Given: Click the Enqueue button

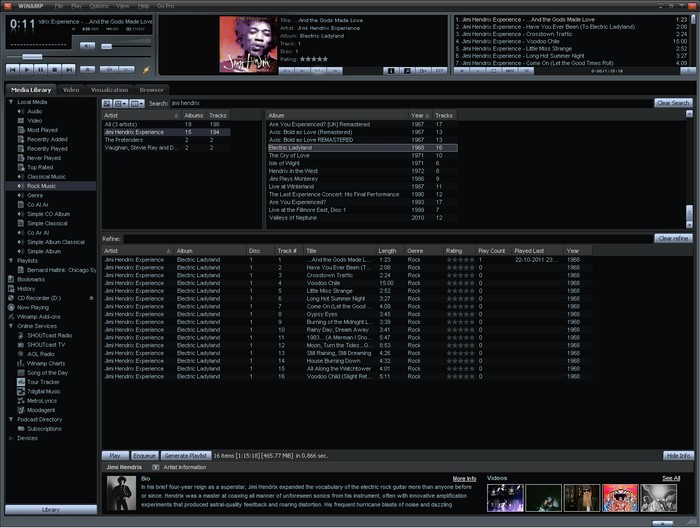Looking at the screenshot, I should click(x=145, y=455).
